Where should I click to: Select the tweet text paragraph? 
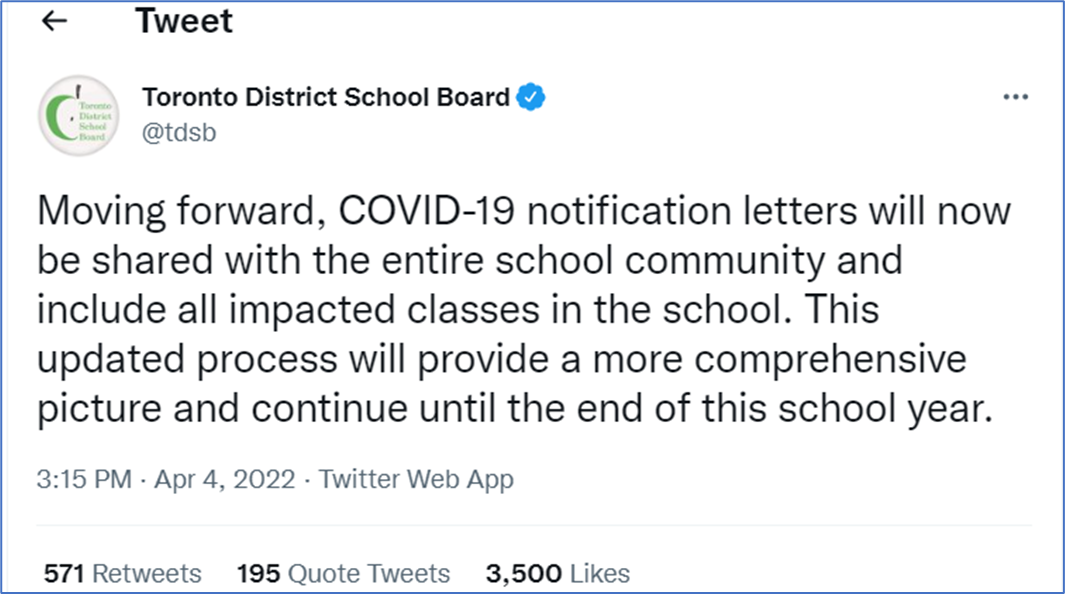coord(524,310)
